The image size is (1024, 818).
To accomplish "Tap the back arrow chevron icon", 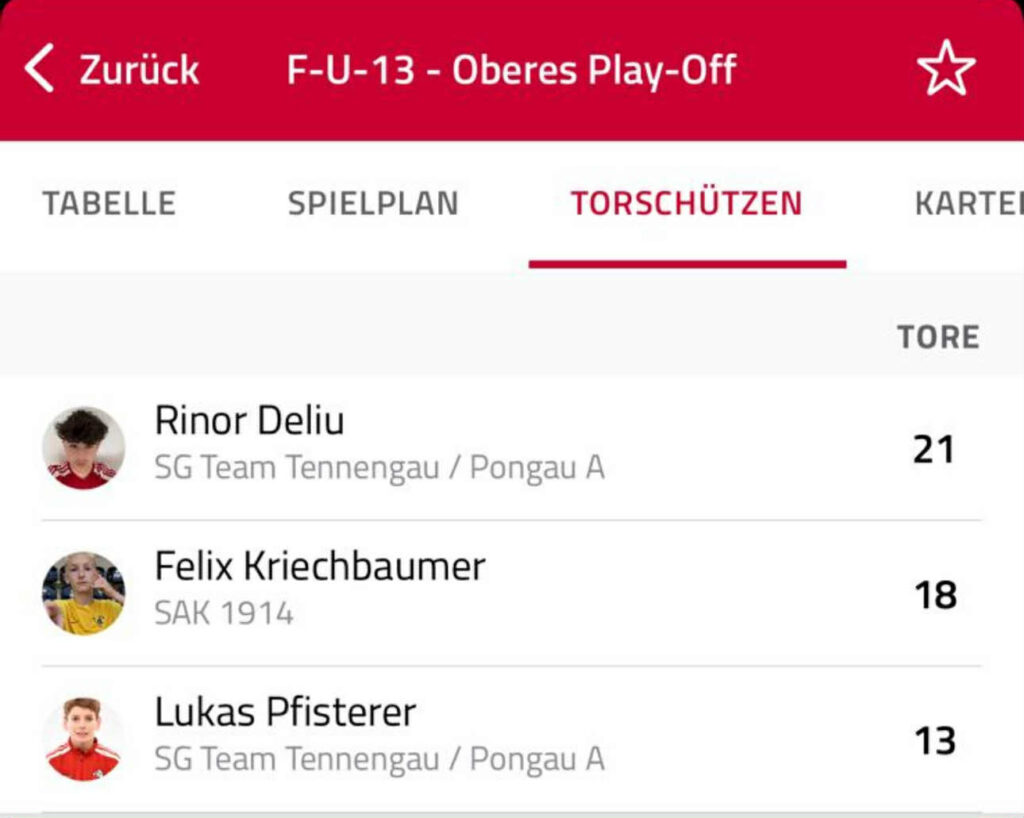I will coord(39,69).
